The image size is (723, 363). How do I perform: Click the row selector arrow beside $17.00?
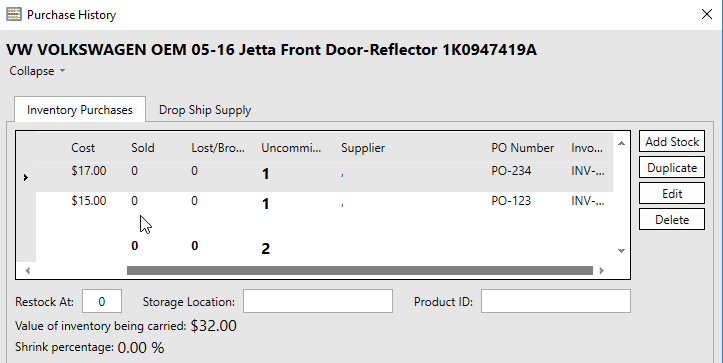tap(26, 177)
